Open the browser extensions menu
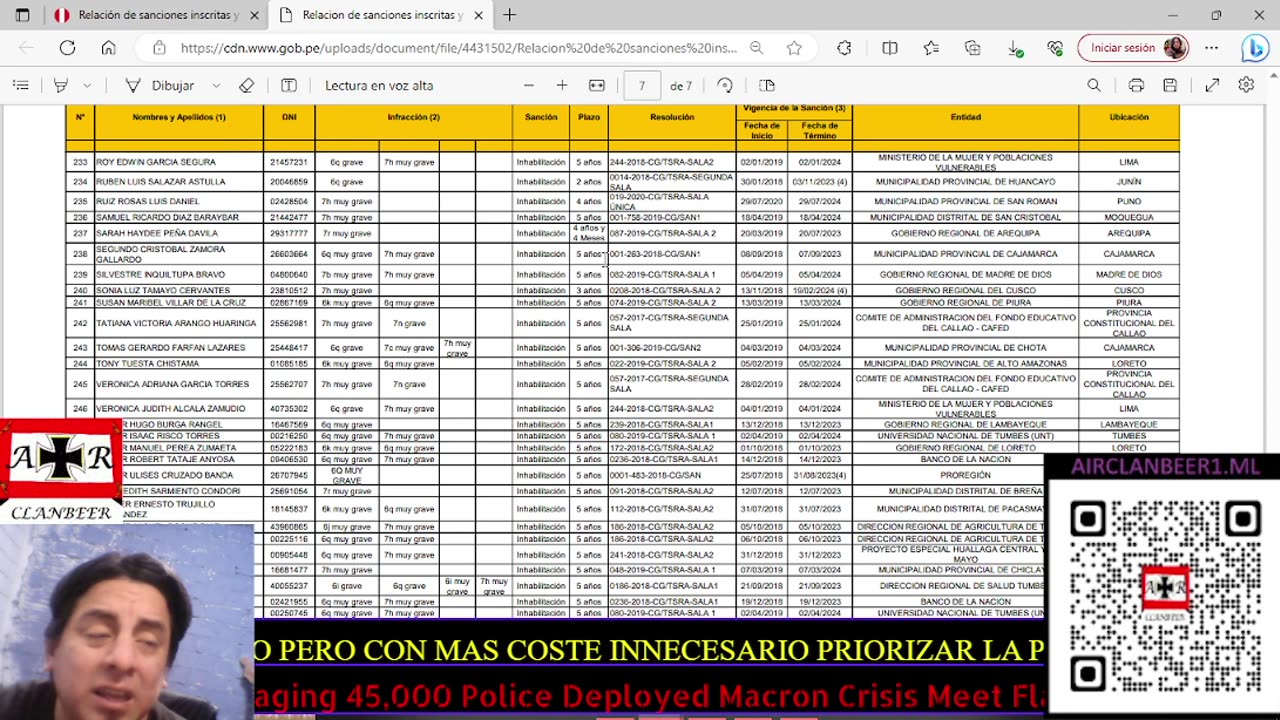The image size is (1280, 720). [844, 47]
